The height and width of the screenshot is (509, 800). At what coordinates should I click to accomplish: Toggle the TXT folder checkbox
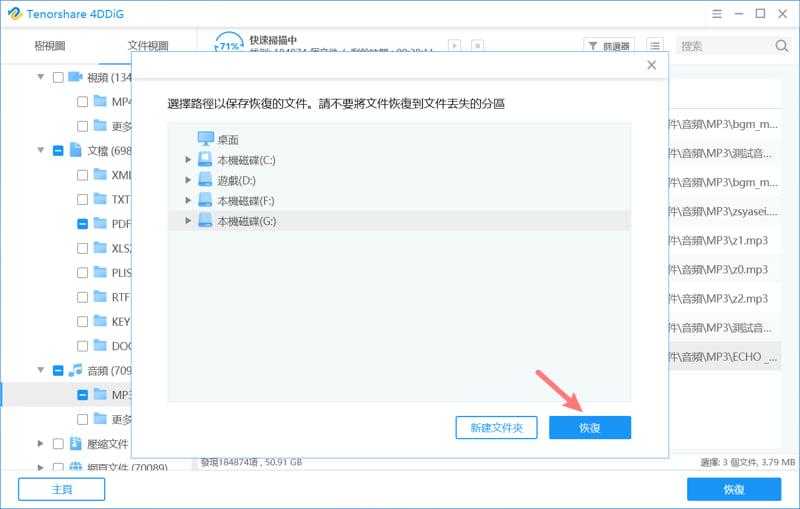tap(82, 199)
